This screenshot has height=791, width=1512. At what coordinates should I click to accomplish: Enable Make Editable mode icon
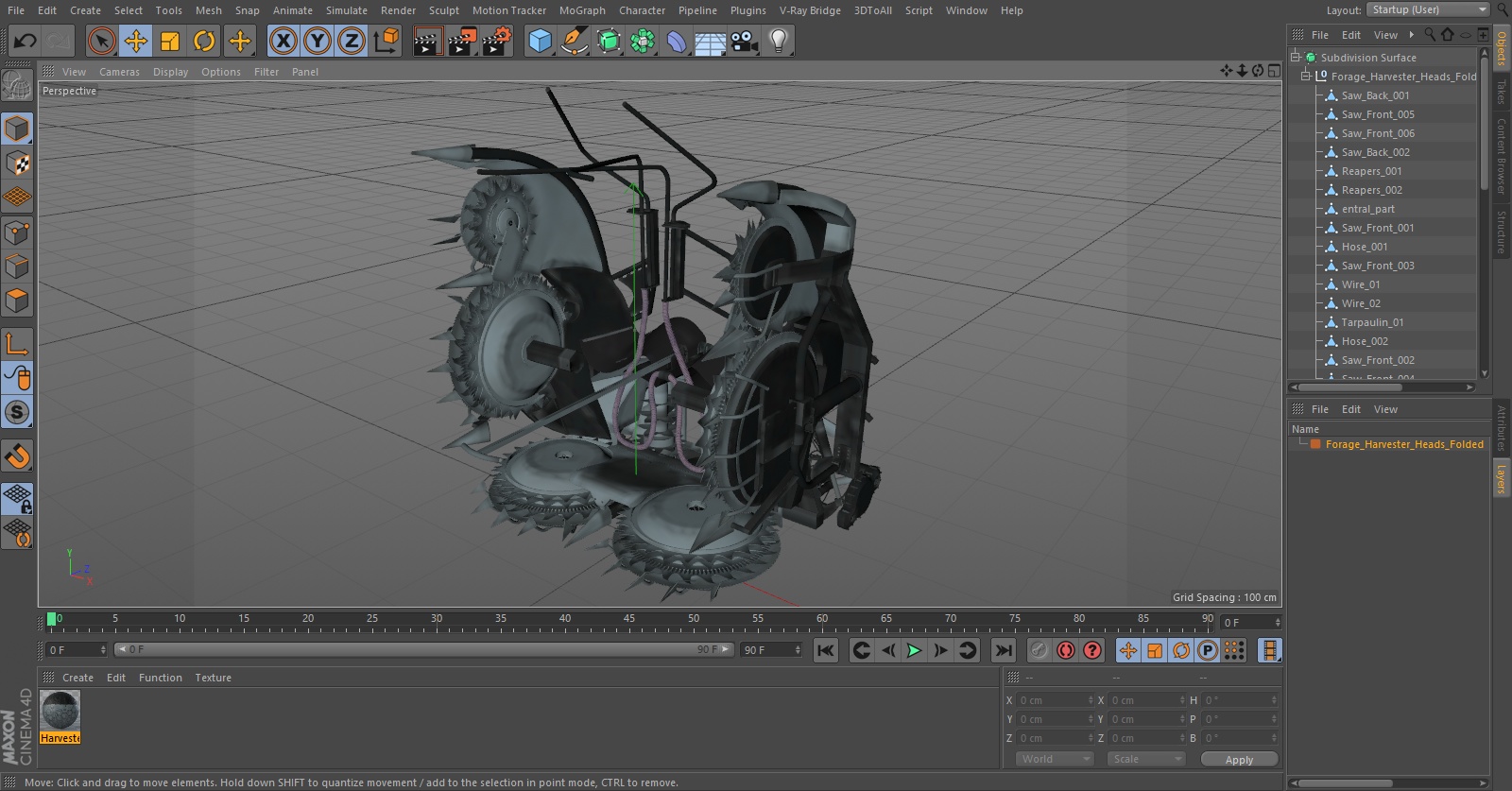17,87
